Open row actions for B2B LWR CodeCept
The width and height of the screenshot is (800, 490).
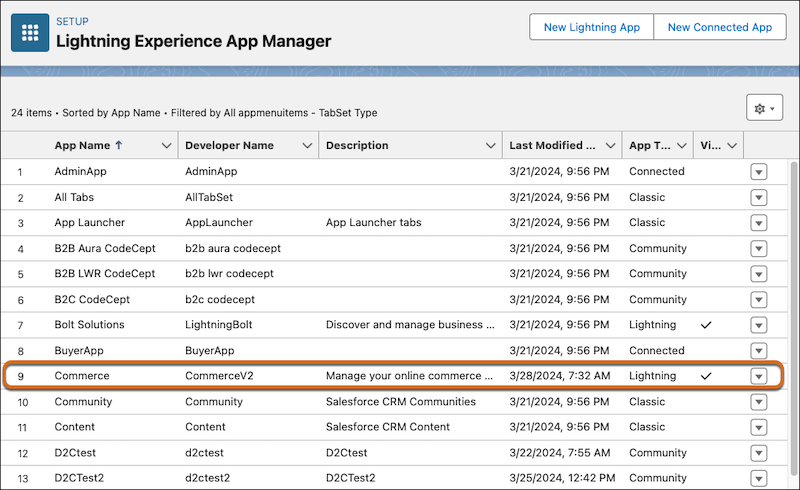[x=759, y=274]
